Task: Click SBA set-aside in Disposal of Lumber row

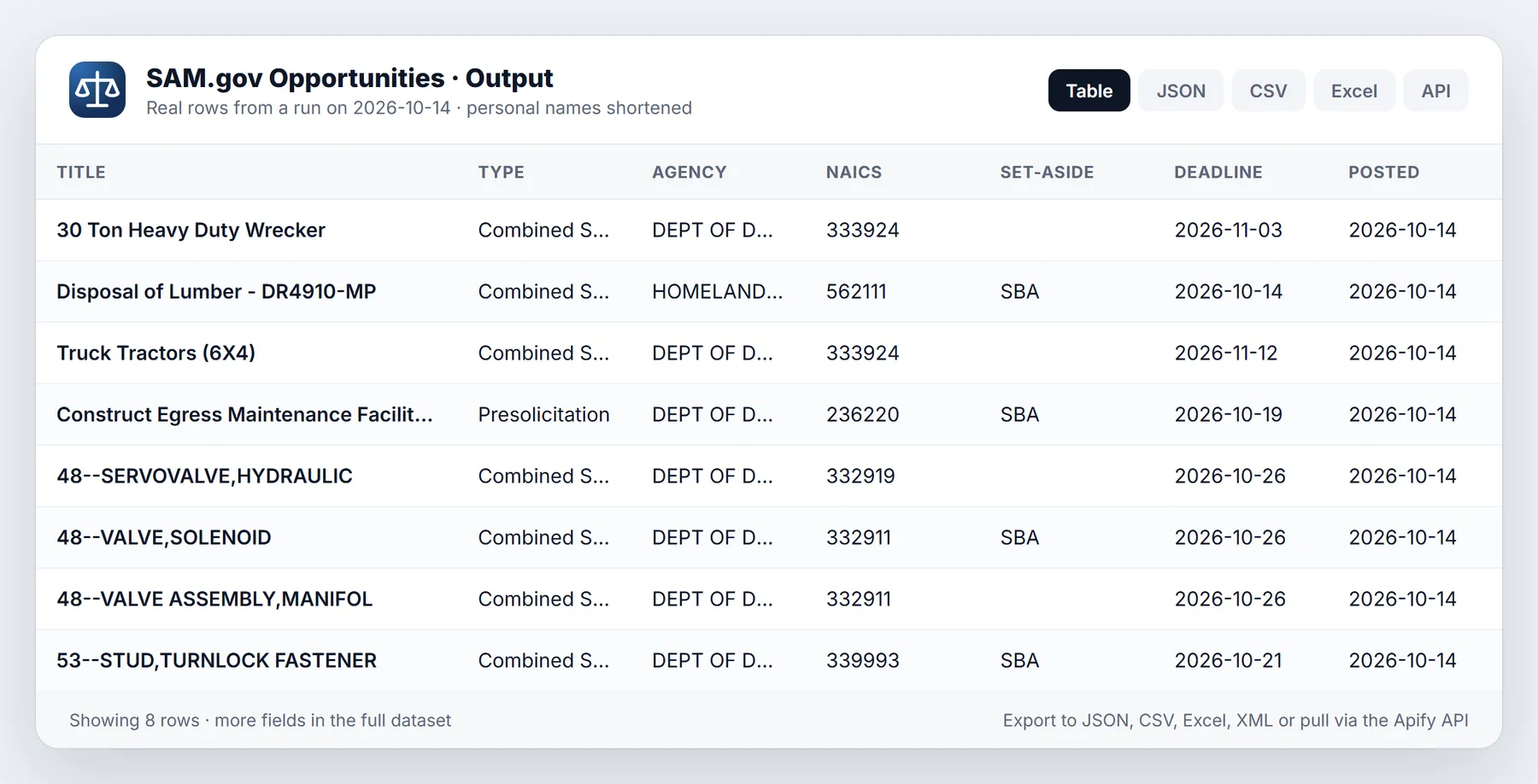Action: tap(1019, 291)
